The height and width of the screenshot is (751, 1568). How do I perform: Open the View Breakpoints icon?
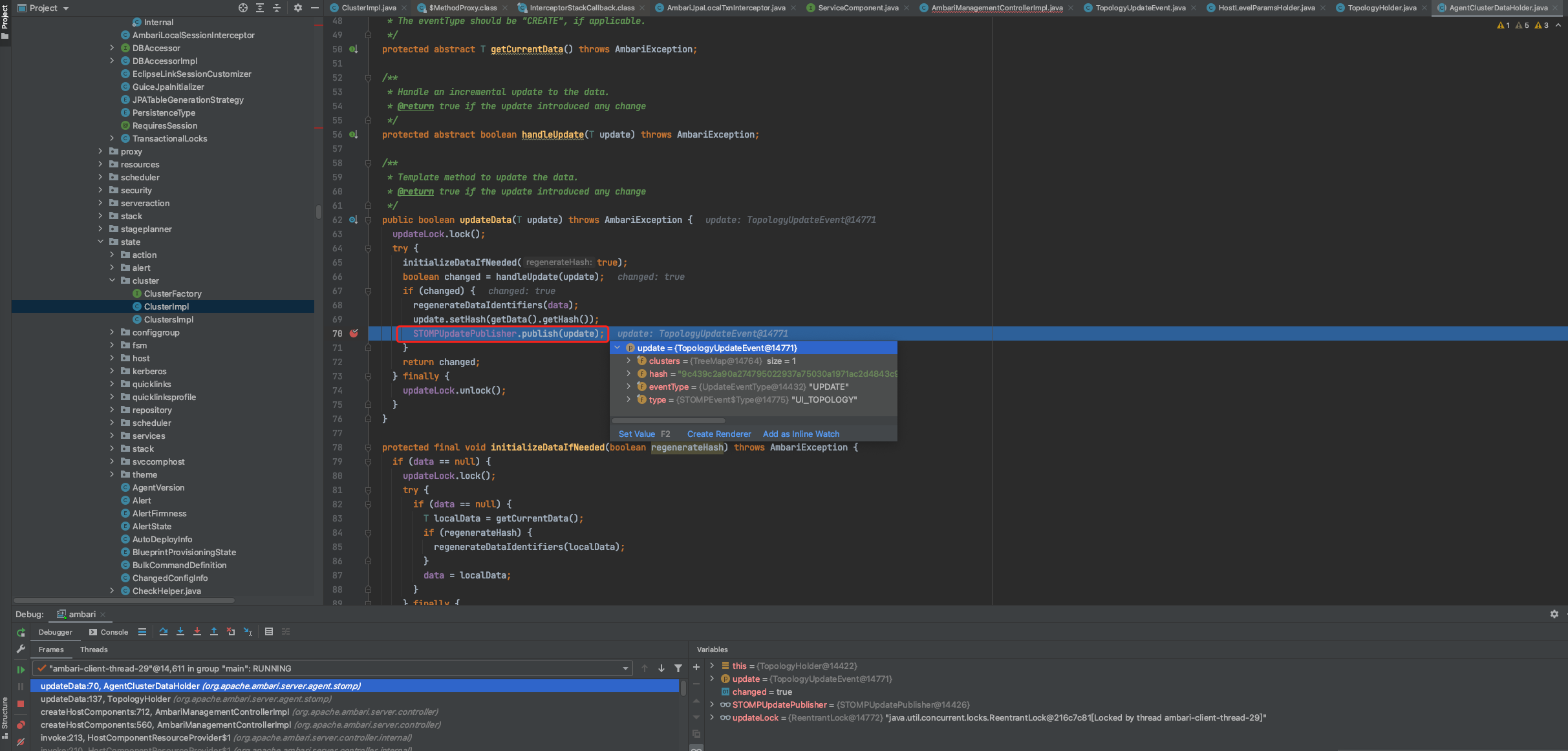coord(21,725)
